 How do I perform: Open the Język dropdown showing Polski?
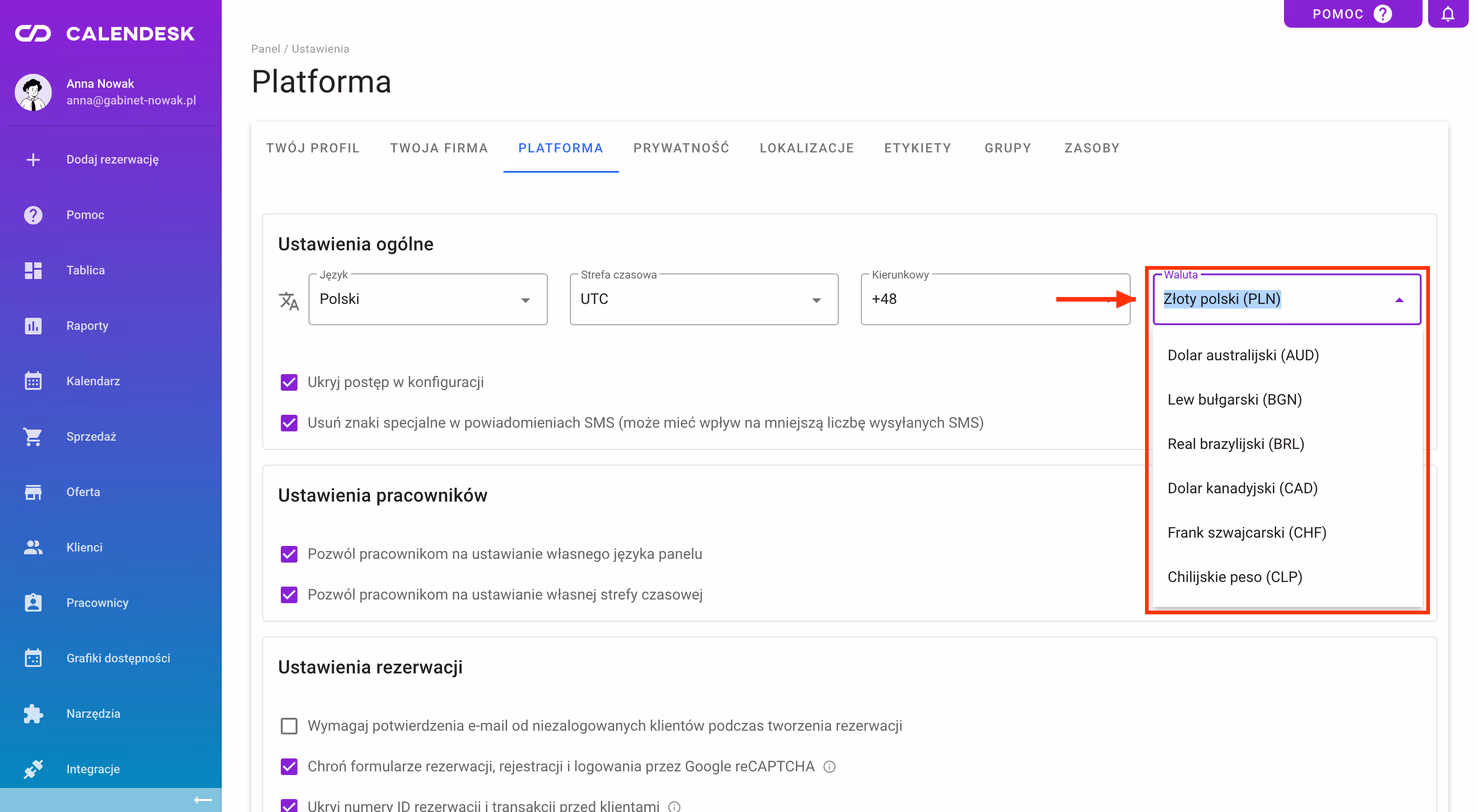pyautogui.click(x=428, y=299)
